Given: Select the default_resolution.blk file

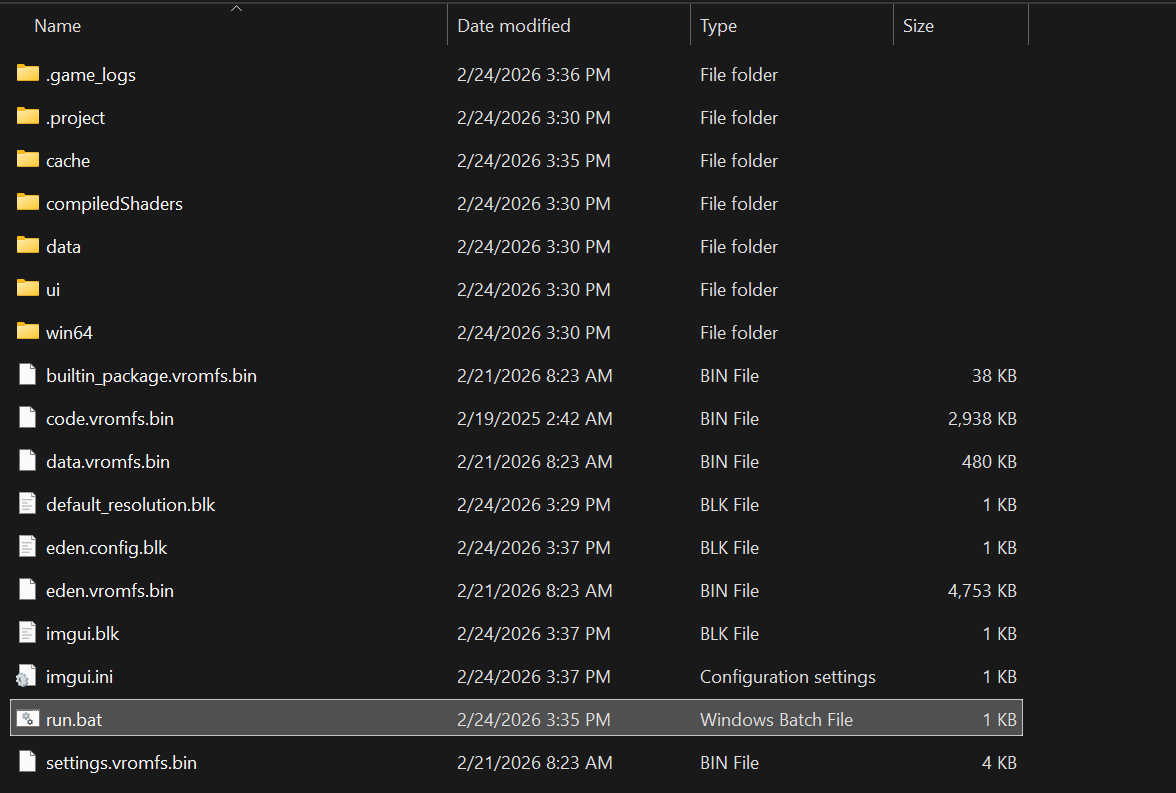Looking at the screenshot, I should click(x=130, y=504).
